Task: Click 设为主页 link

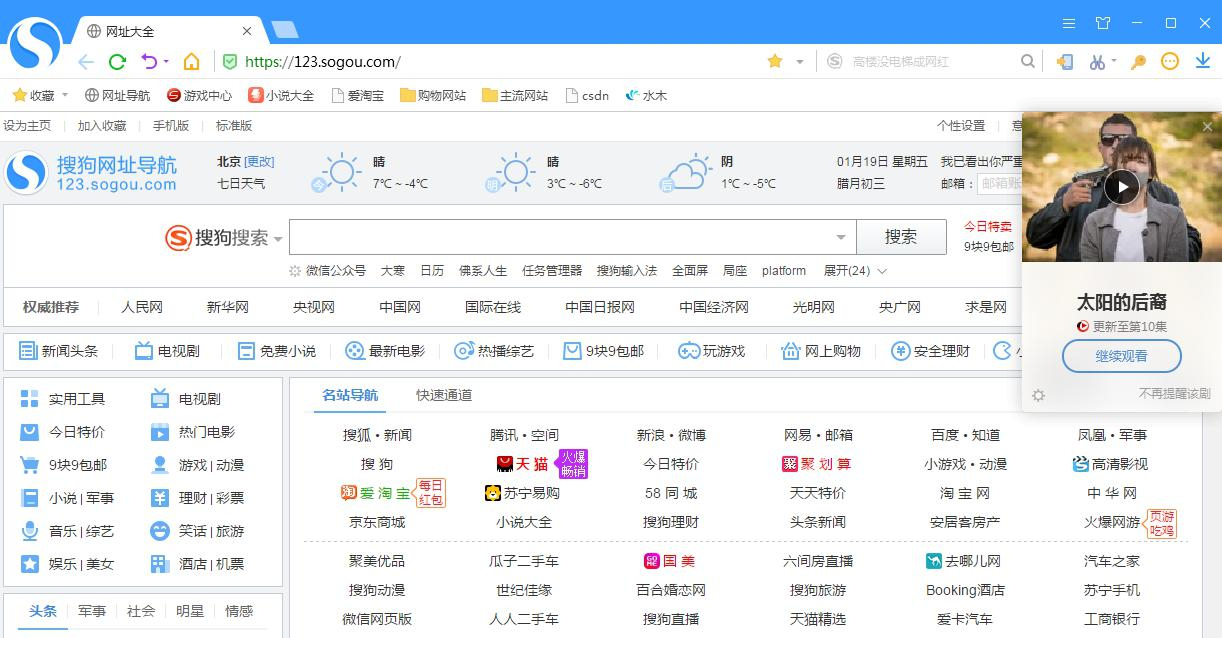Action: tap(27, 126)
